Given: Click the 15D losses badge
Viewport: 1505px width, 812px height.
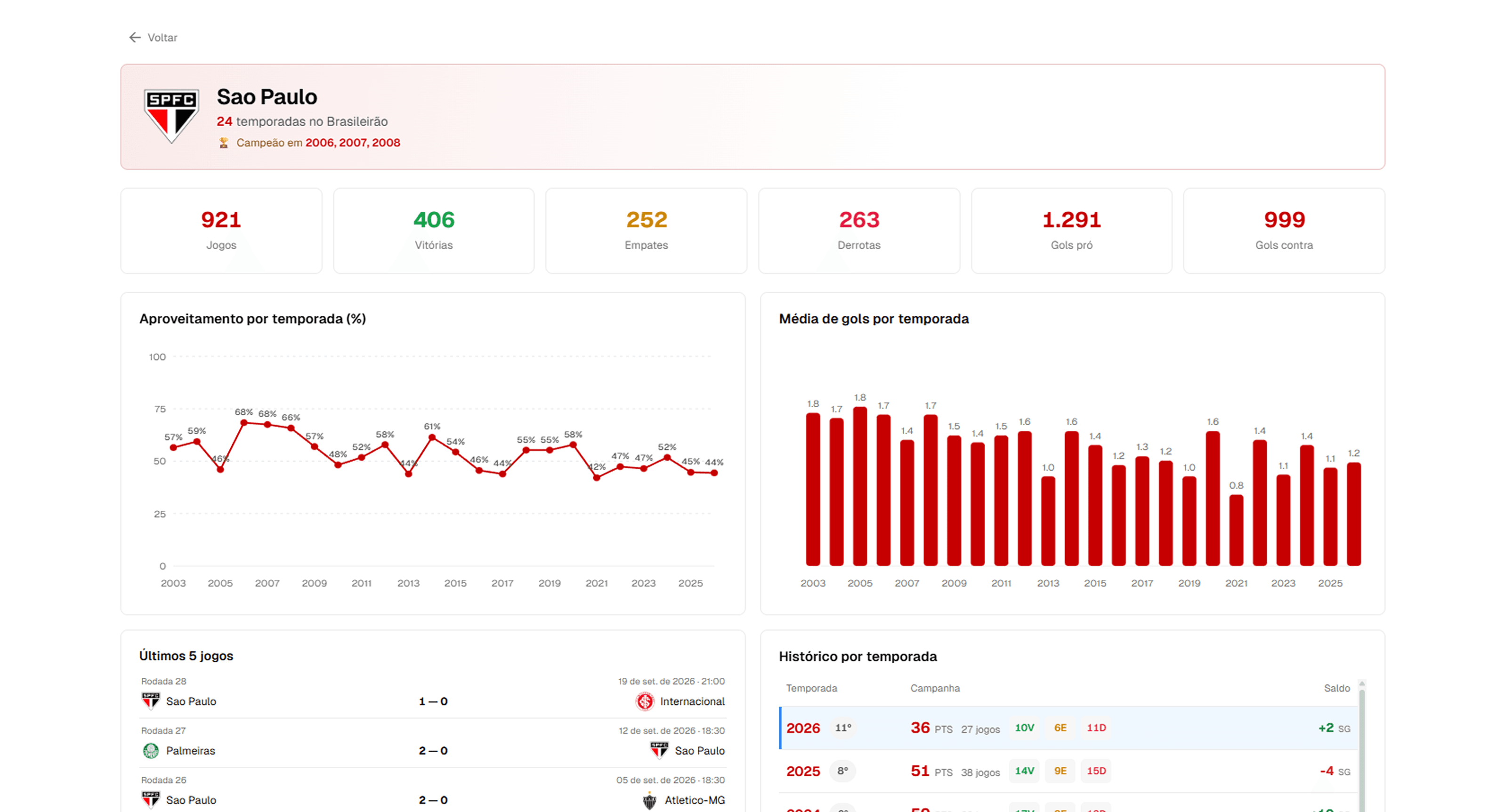Looking at the screenshot, I should tap(1097, 771).
